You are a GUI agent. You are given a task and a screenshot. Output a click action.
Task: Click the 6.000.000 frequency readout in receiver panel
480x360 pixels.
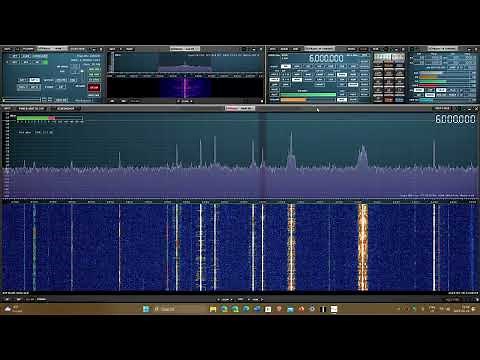pos(326,58)
